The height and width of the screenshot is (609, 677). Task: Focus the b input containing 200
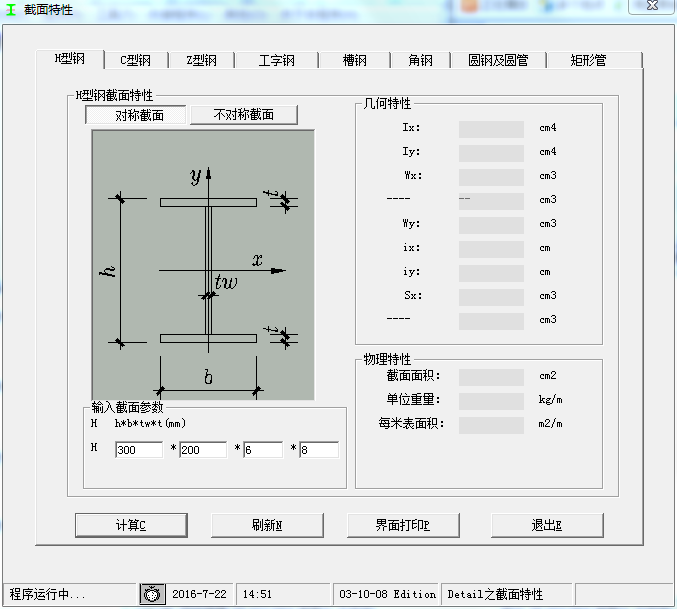[203, 450]
